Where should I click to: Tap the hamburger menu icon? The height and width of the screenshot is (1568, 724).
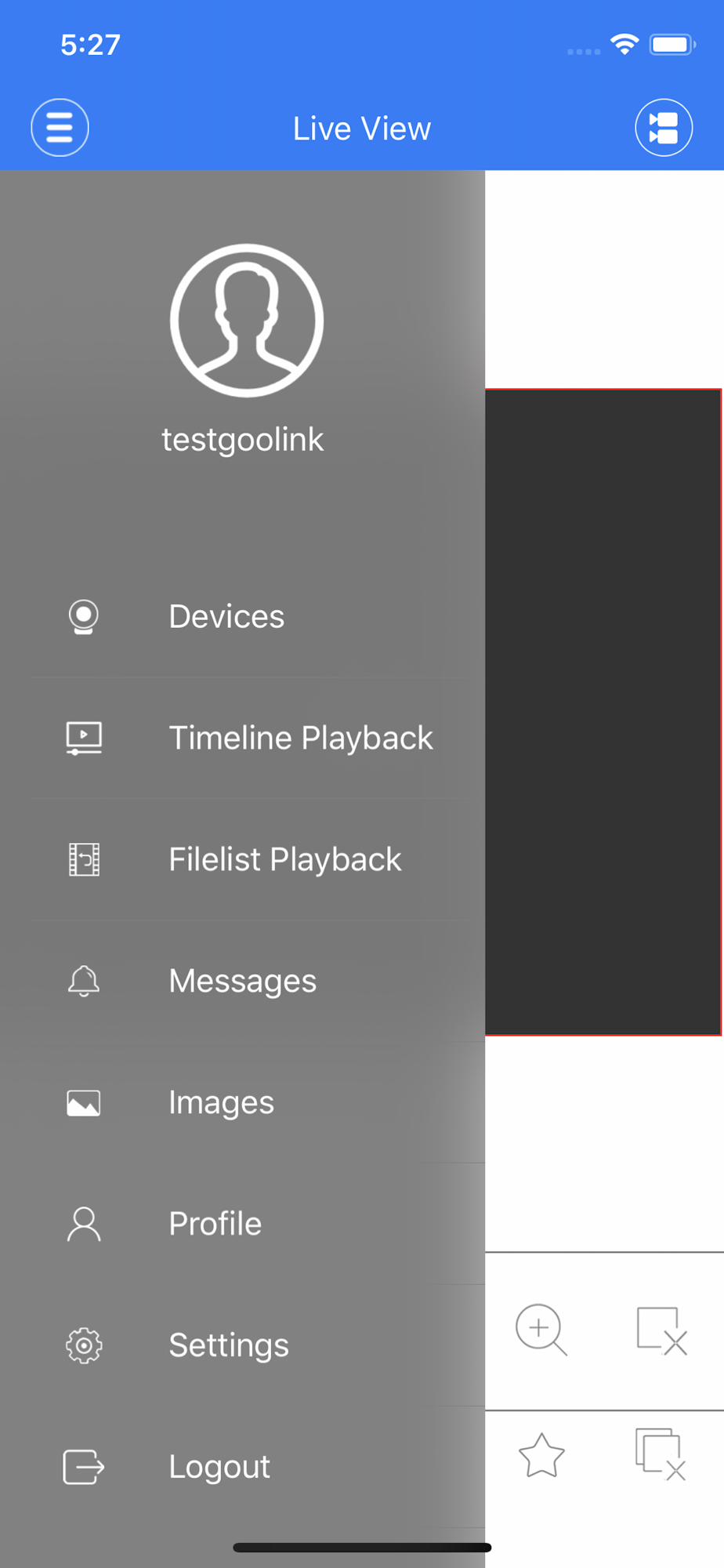[60, 128]
